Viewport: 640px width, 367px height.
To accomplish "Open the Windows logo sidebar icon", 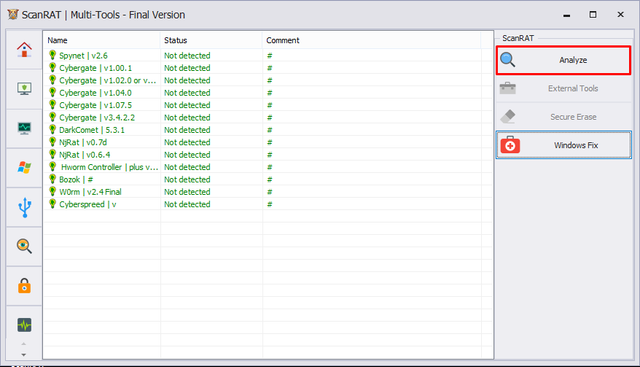I will coord(24,167).
